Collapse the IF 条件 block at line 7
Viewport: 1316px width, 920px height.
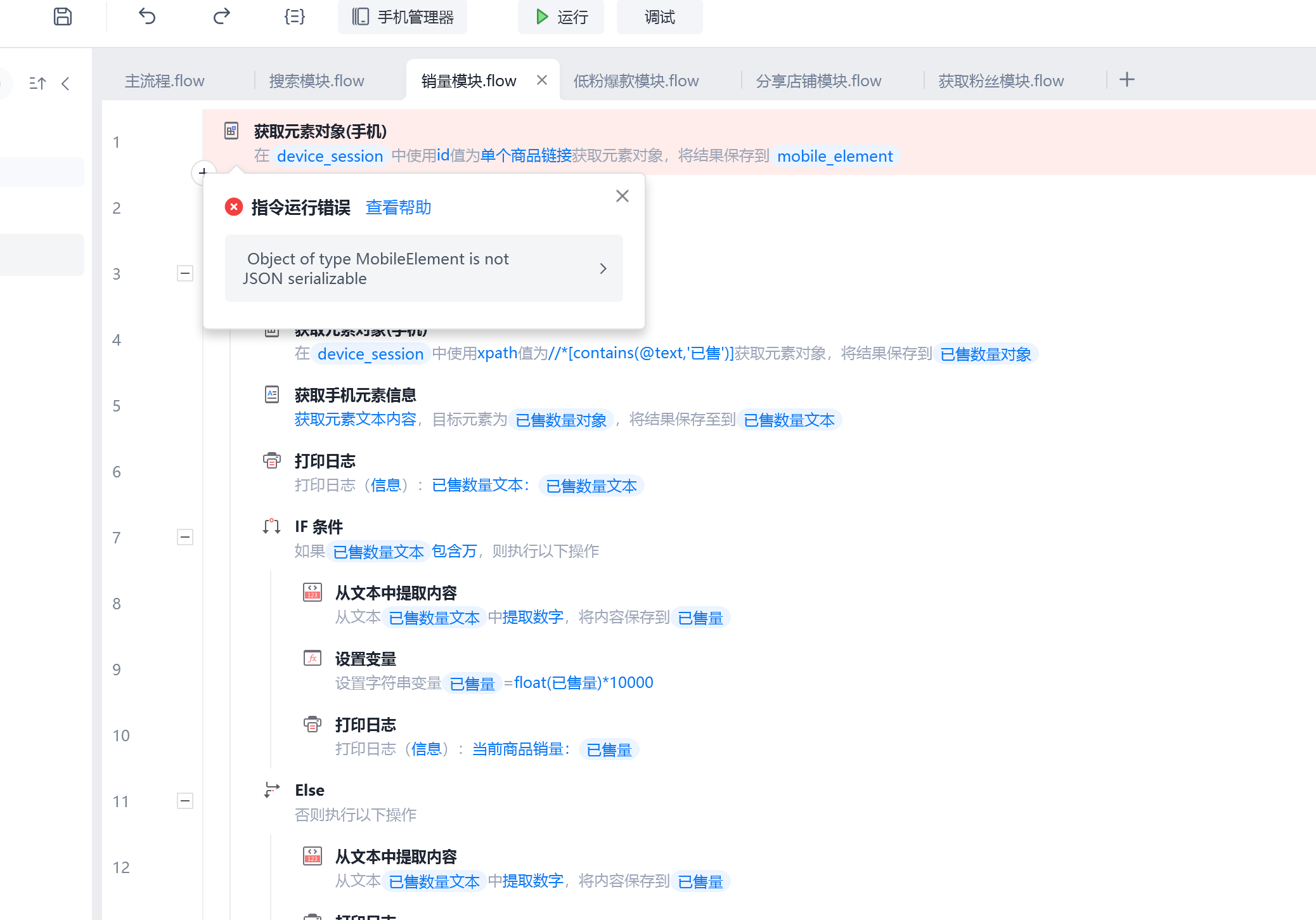click(x=184, y=538)
